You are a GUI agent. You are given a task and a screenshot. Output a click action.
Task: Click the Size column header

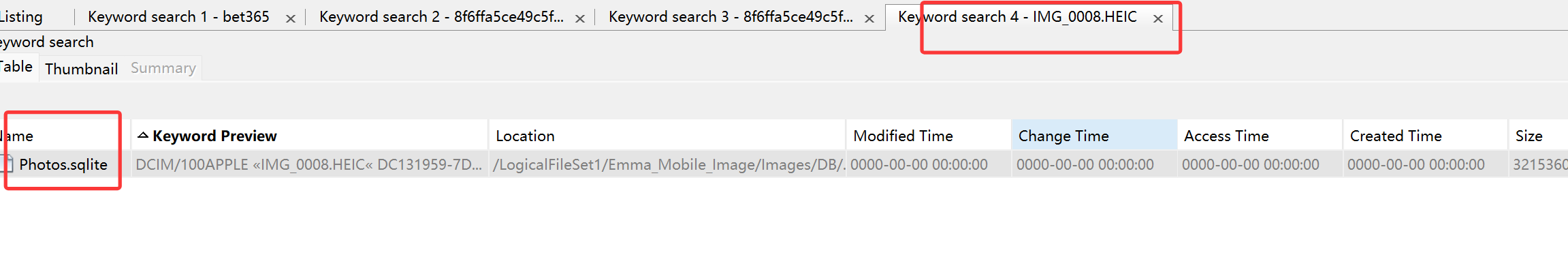point(1538,135)
